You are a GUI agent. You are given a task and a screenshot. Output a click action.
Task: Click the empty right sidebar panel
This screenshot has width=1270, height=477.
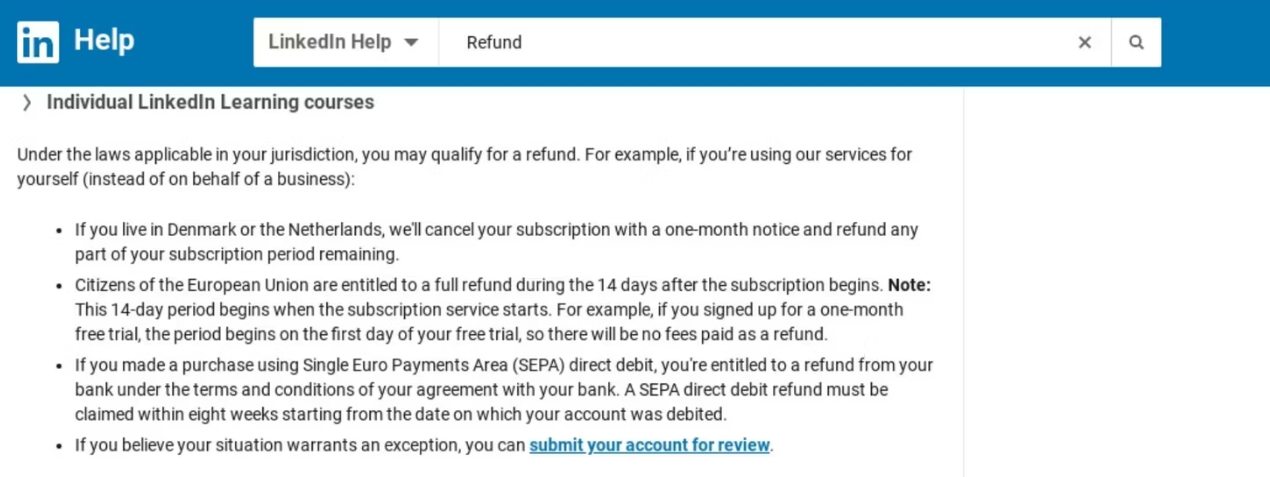(x=1117, y=280)
